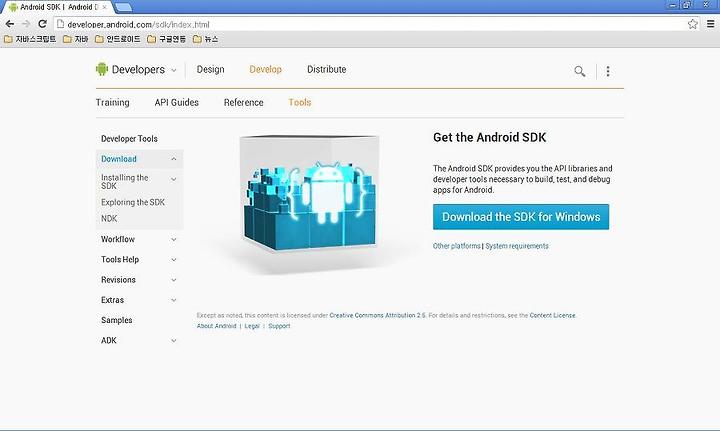The height and width of the screenshot is (431, 720).
Task: Open Samples sidebar item
Action: [x=117, y=320]
